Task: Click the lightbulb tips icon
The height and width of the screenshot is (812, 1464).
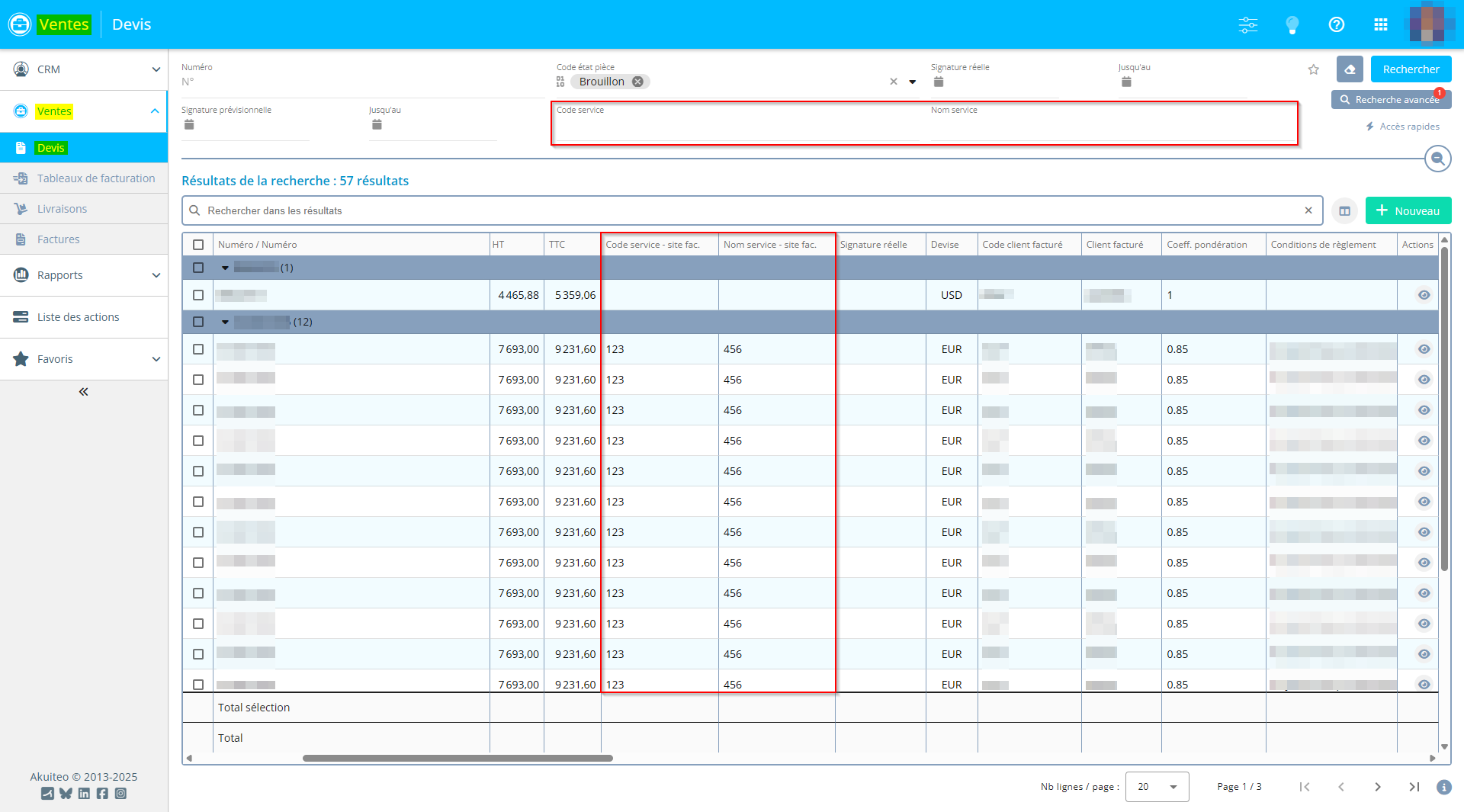Action: pyautogui.click(x=1292, y=24)
